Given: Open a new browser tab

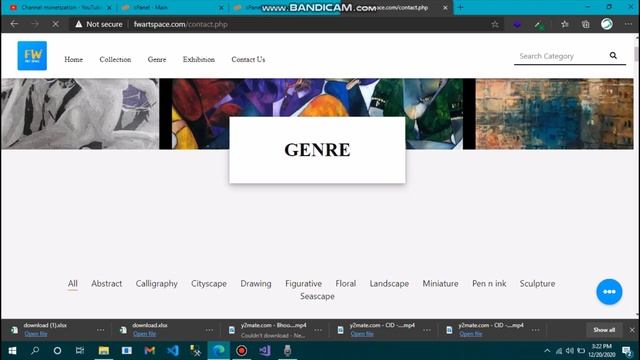Looking at the screenshot, I should point(460,7).
